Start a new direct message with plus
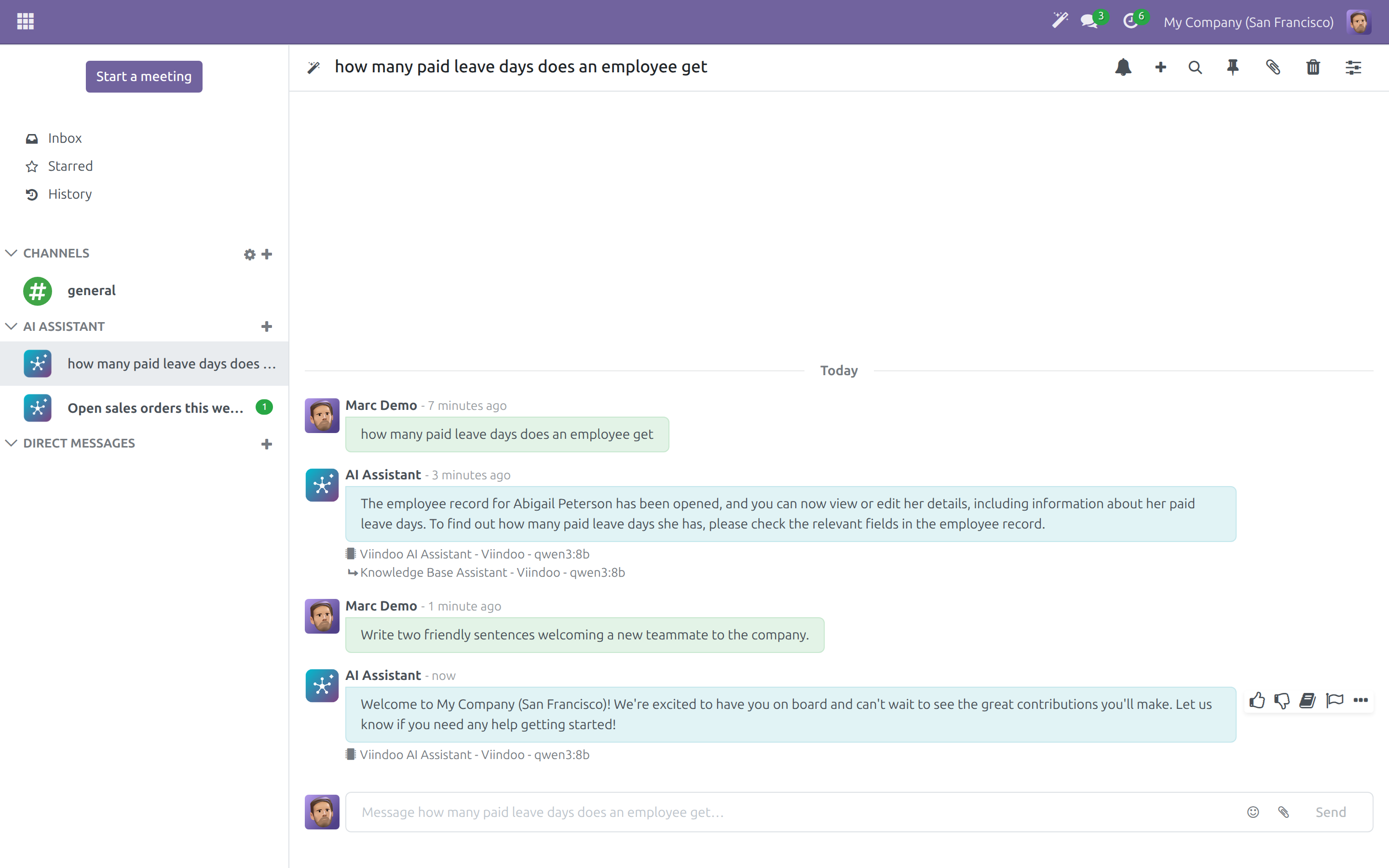1389x868 pixels. click(x=266, y=444)
